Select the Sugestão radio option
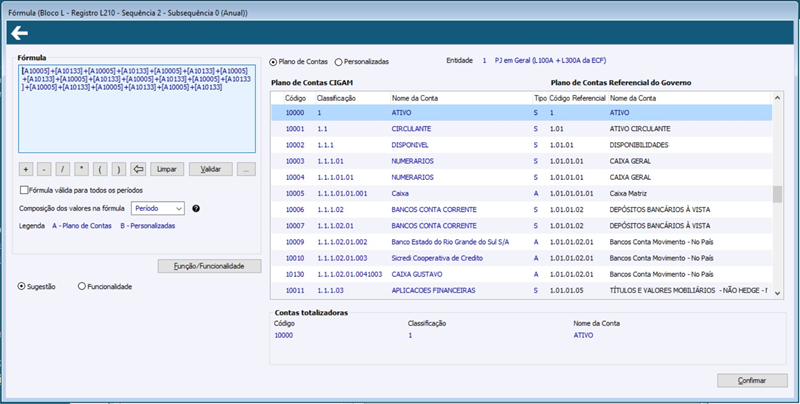800x404 pixels. coord(21,287)
